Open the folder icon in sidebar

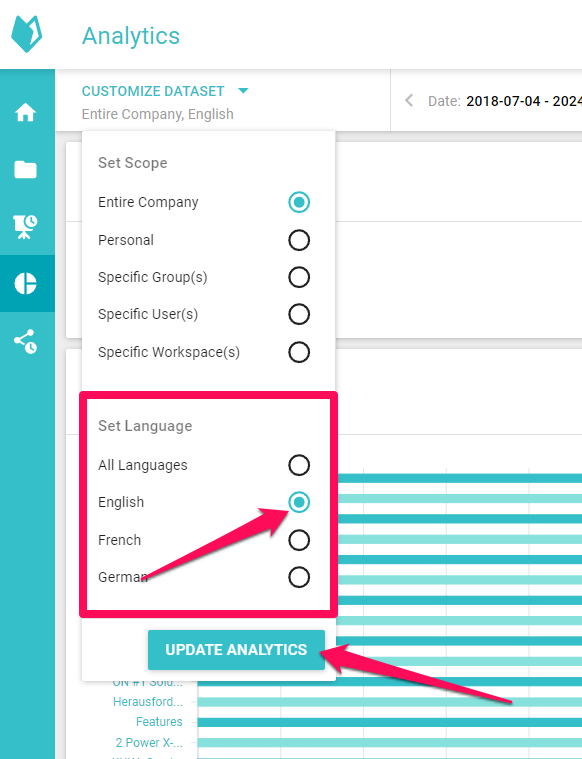click(x=25, y=169)
